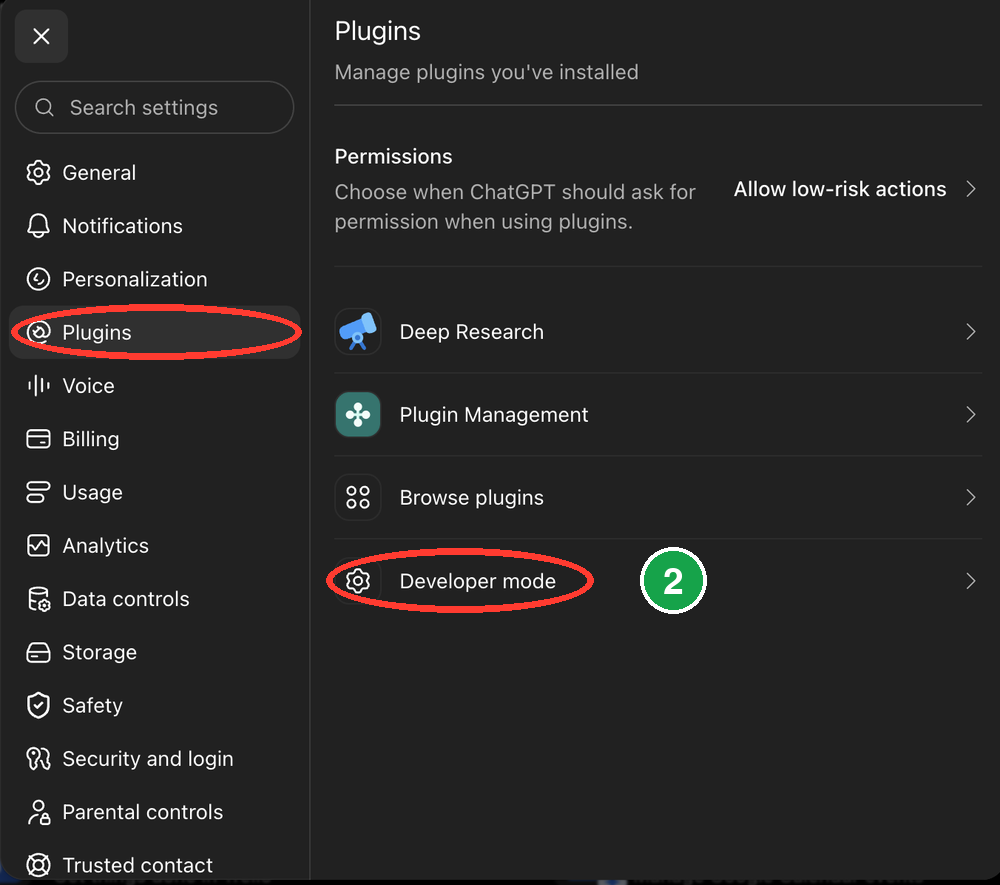Click the Analytics chart icon
1000x885 pixels.
click(38, 546)
